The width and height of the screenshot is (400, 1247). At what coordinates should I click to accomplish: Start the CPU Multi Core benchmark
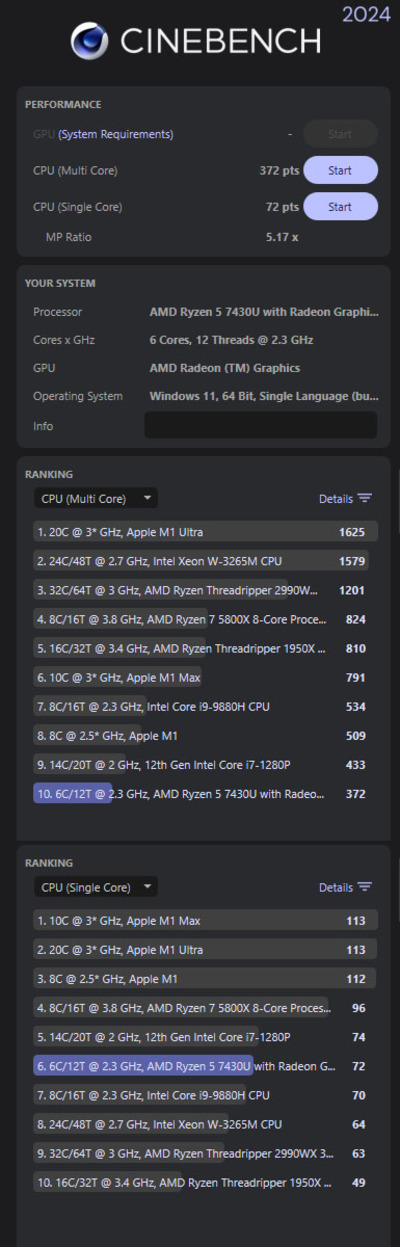pyautogui.click(x=340, y=170)
